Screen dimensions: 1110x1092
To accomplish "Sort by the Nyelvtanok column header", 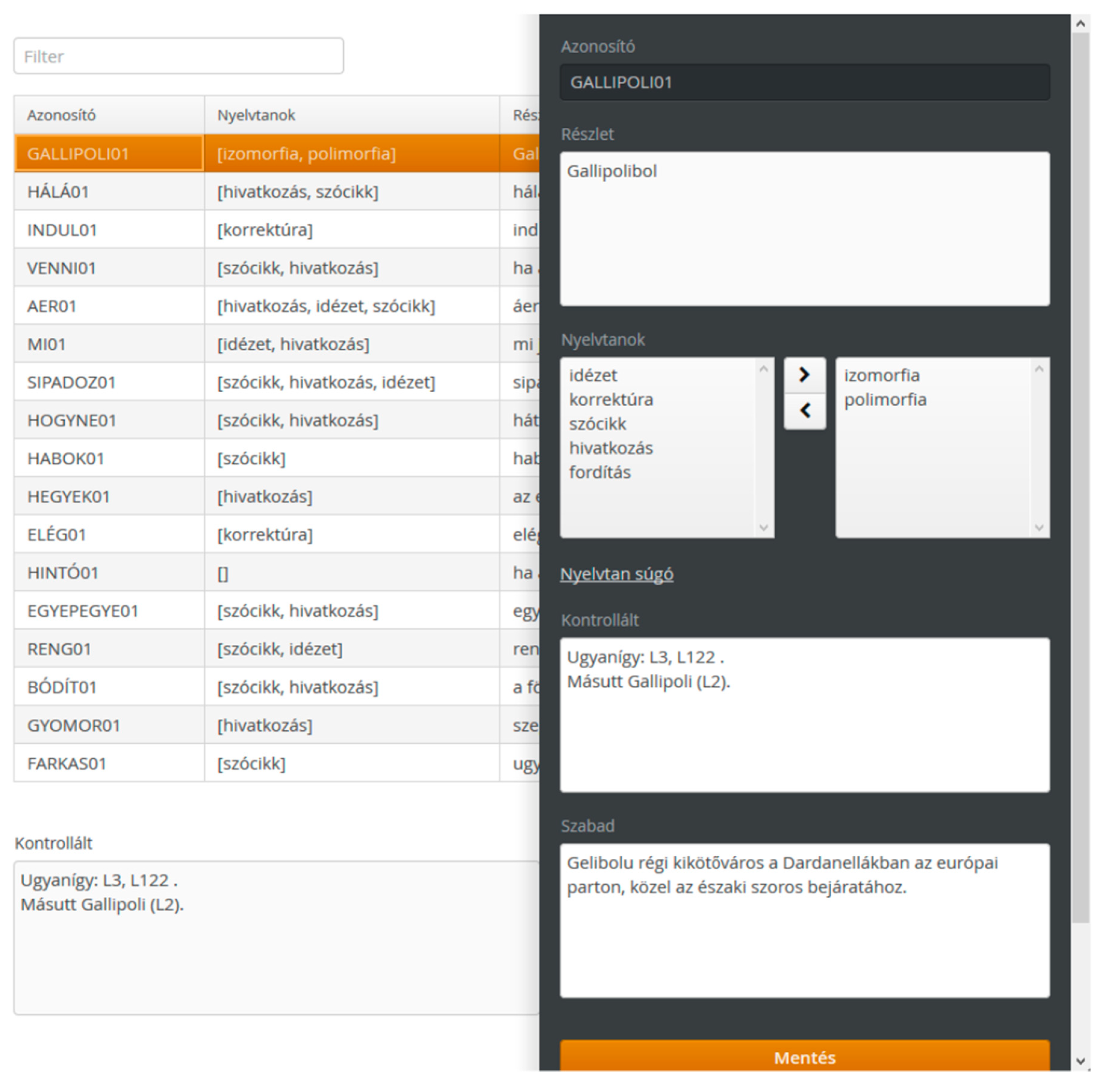I will coord(256,115).
